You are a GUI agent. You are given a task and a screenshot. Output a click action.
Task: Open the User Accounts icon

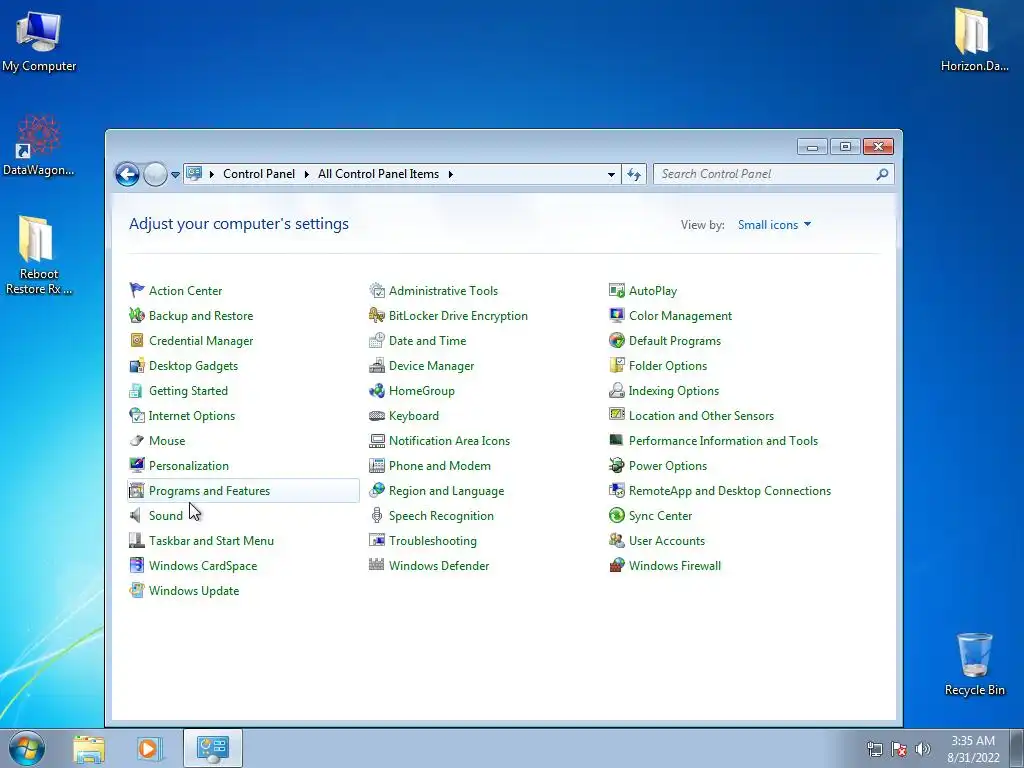point(616,541)
